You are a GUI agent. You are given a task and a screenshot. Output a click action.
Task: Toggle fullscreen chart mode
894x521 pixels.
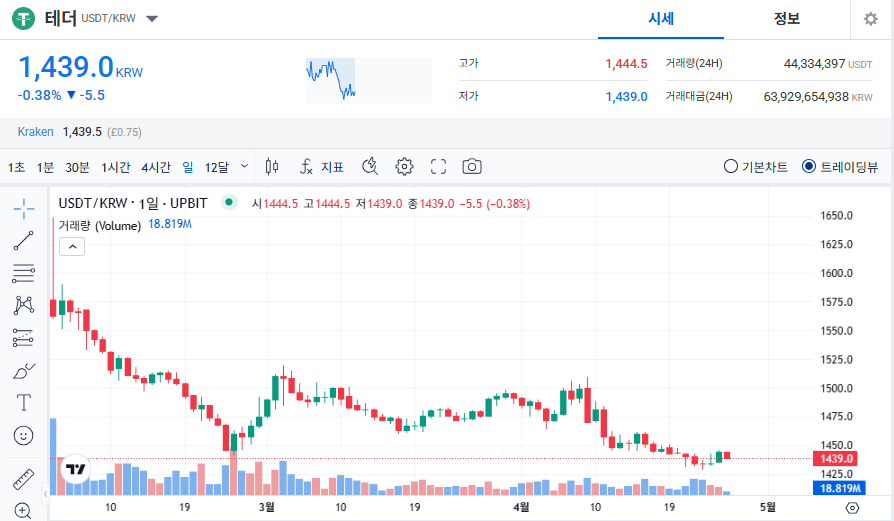438,166
